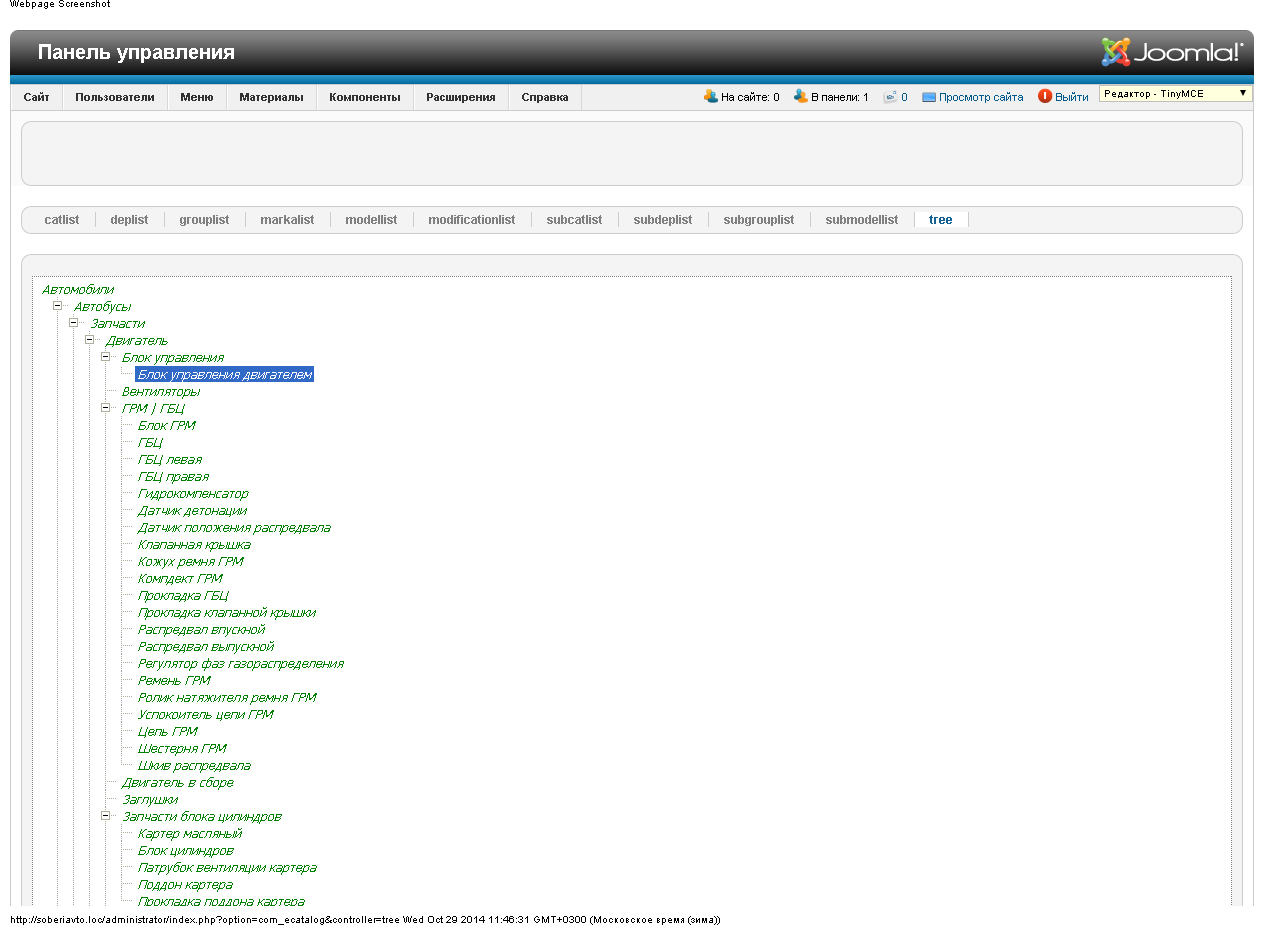
Task: Select the Кожух ремня ГРМ item
Action: point(190,561)
